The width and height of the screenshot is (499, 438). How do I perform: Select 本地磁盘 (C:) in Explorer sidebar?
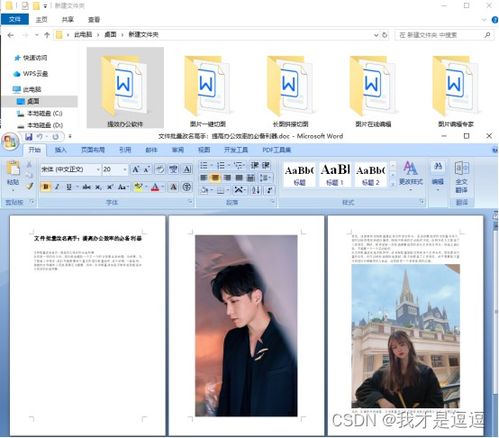coord(44,113)
